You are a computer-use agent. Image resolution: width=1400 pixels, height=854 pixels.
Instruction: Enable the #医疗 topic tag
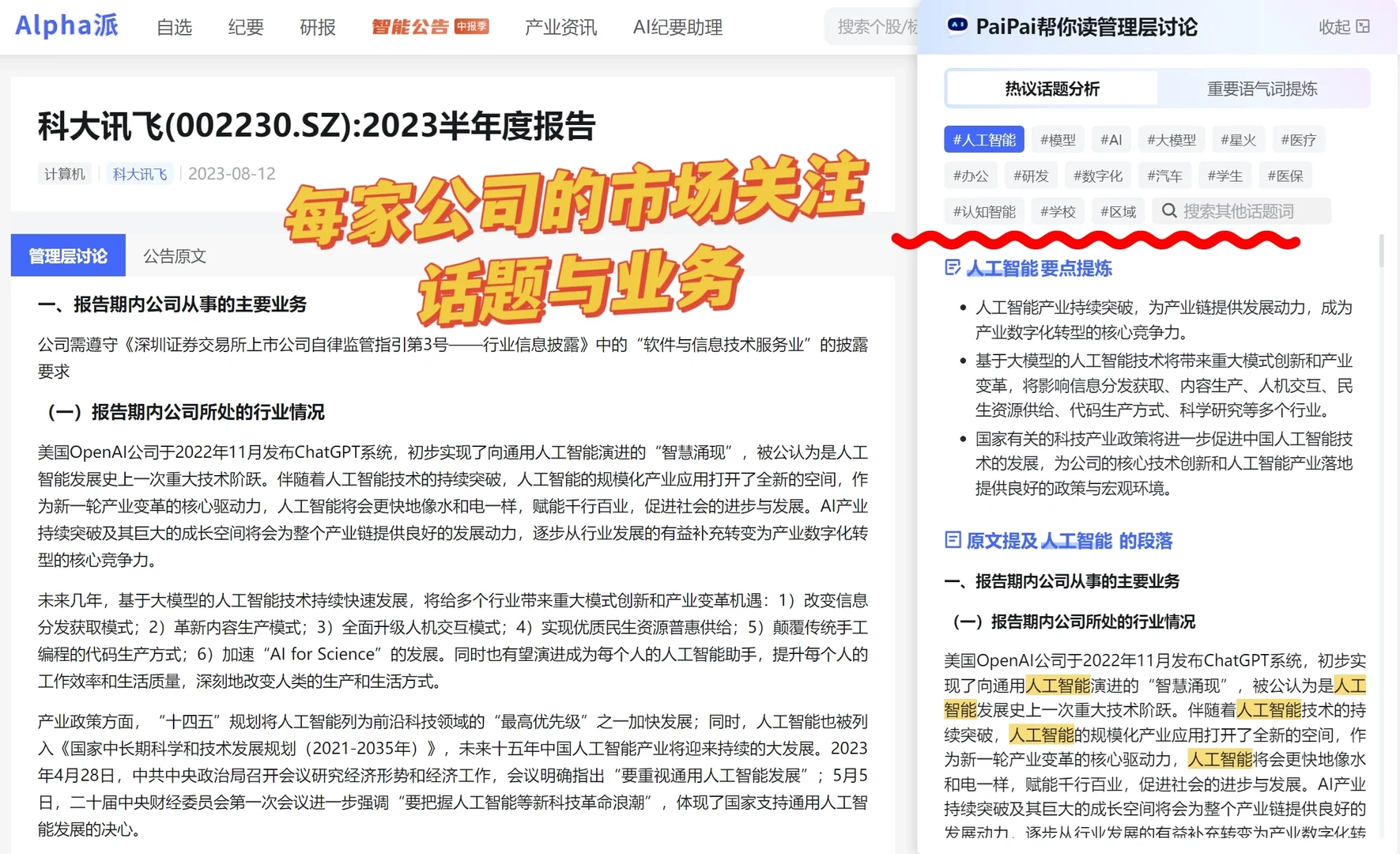click(x=1298, y=138)
